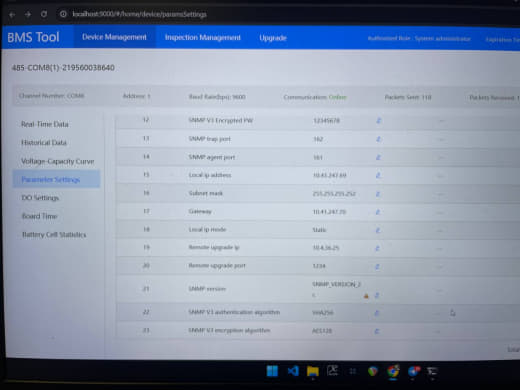
Task: Open Board Time settings
Action: pyautogui.click(x=40, y=216)
